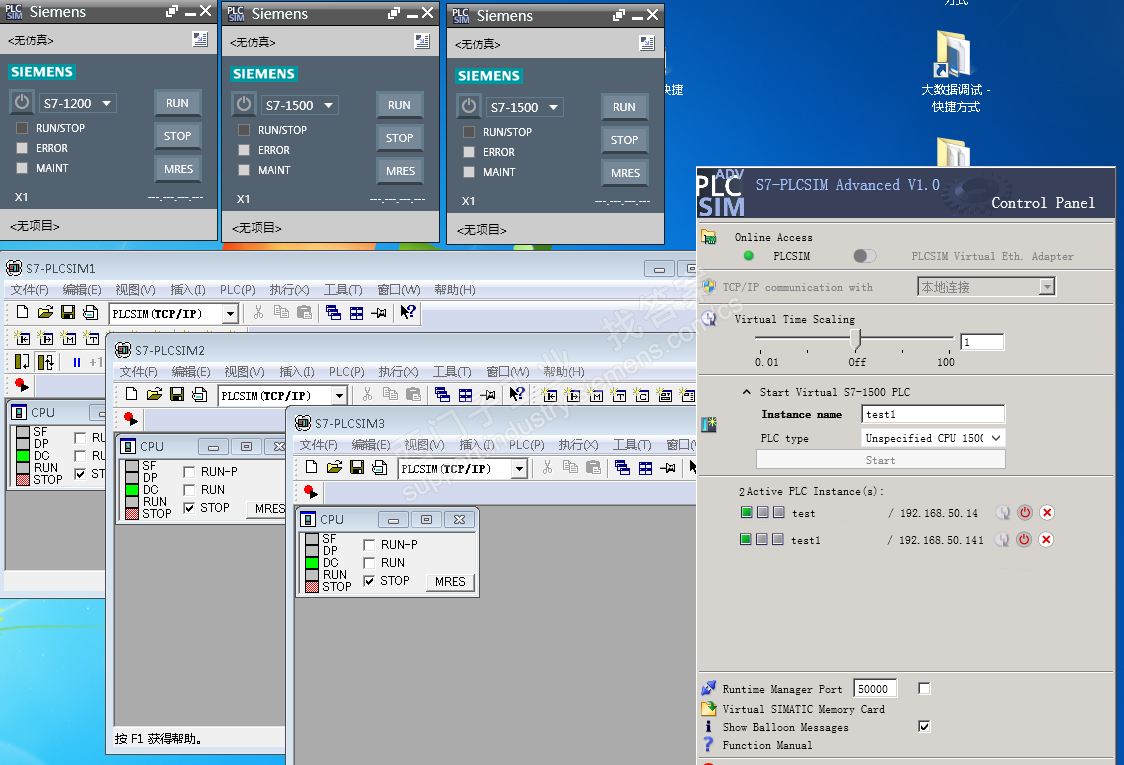Insert a counter with the C icon in S7-PLCSIM2
The image size is (1124, 765).
(x=642, y=395)
